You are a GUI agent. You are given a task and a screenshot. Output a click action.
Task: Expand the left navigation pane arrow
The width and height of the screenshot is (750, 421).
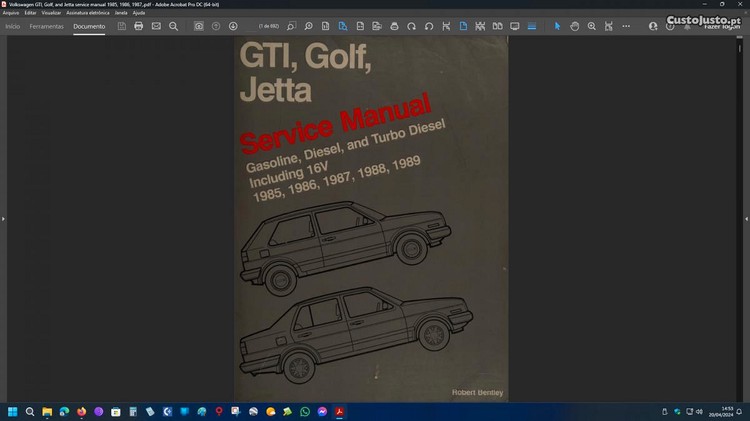pos(3,218)
